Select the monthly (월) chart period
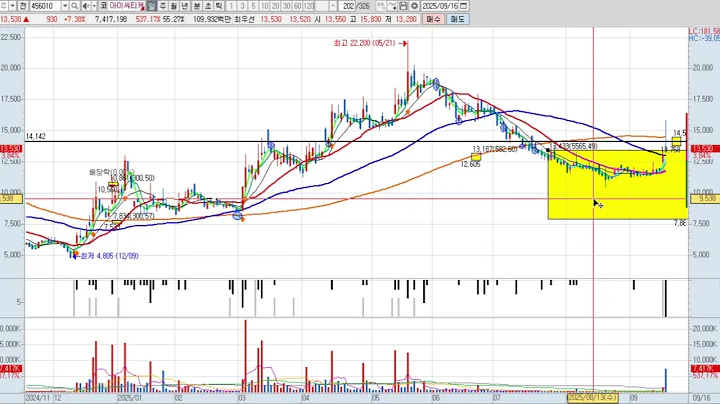 [174, 6]
